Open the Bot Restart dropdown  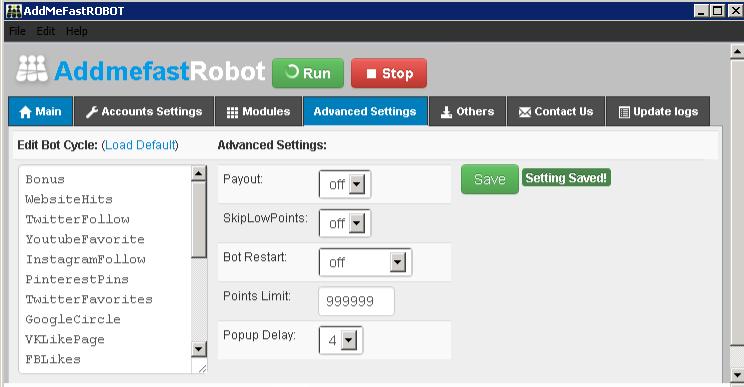pos(365,262)
